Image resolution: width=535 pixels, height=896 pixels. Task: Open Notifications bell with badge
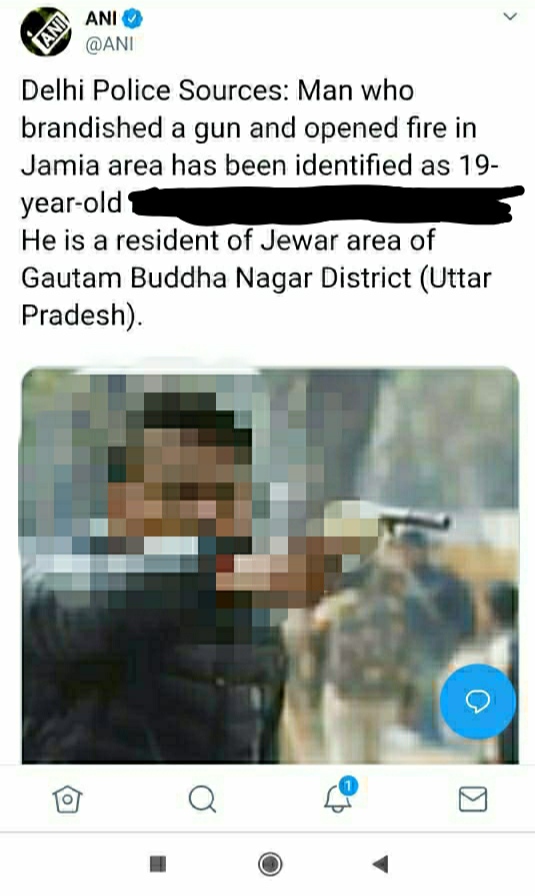[x=340, y=795]
